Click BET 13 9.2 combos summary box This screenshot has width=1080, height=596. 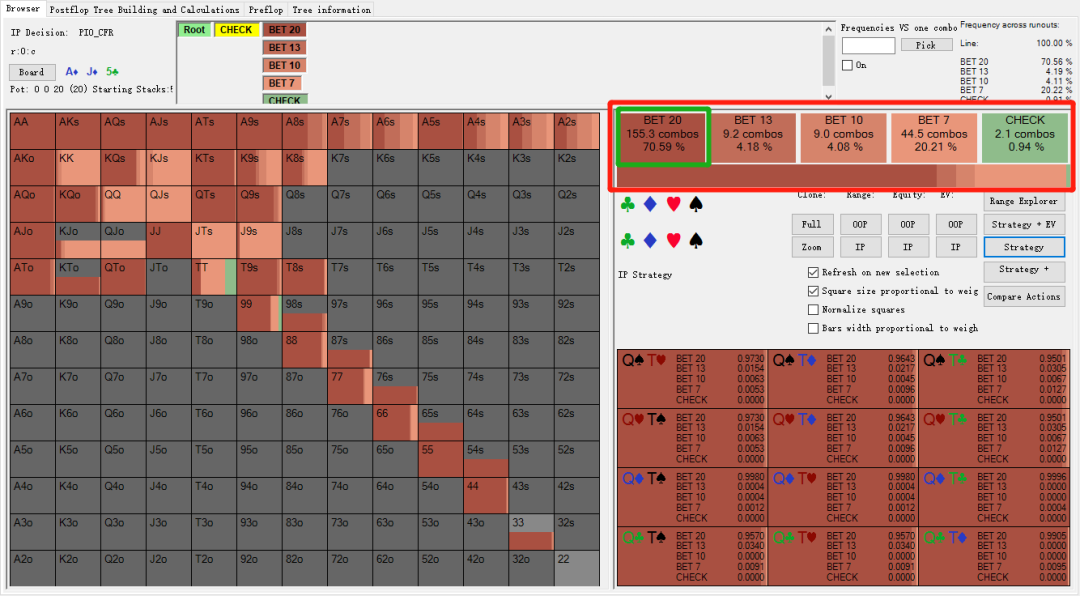(753, 138)
